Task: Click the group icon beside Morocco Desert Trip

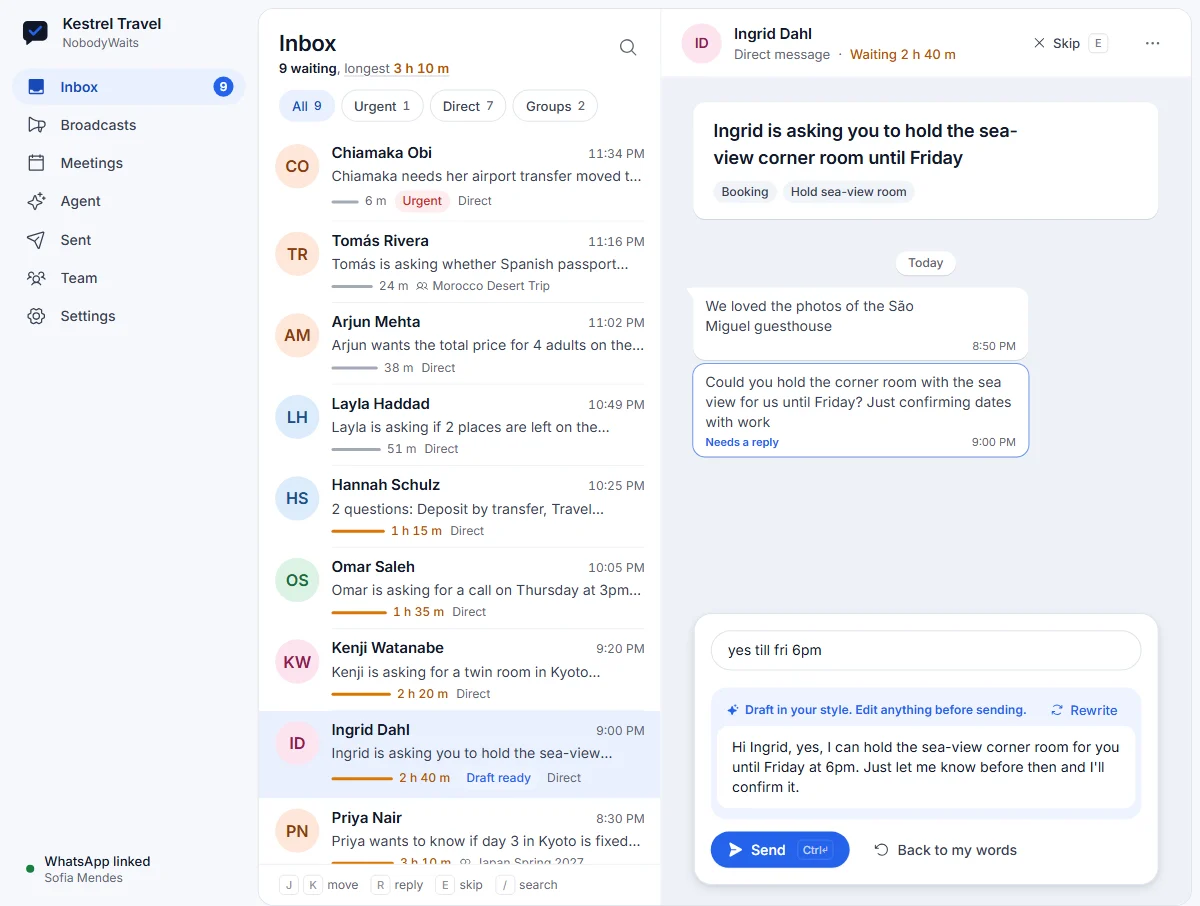Action: (422, 286)
